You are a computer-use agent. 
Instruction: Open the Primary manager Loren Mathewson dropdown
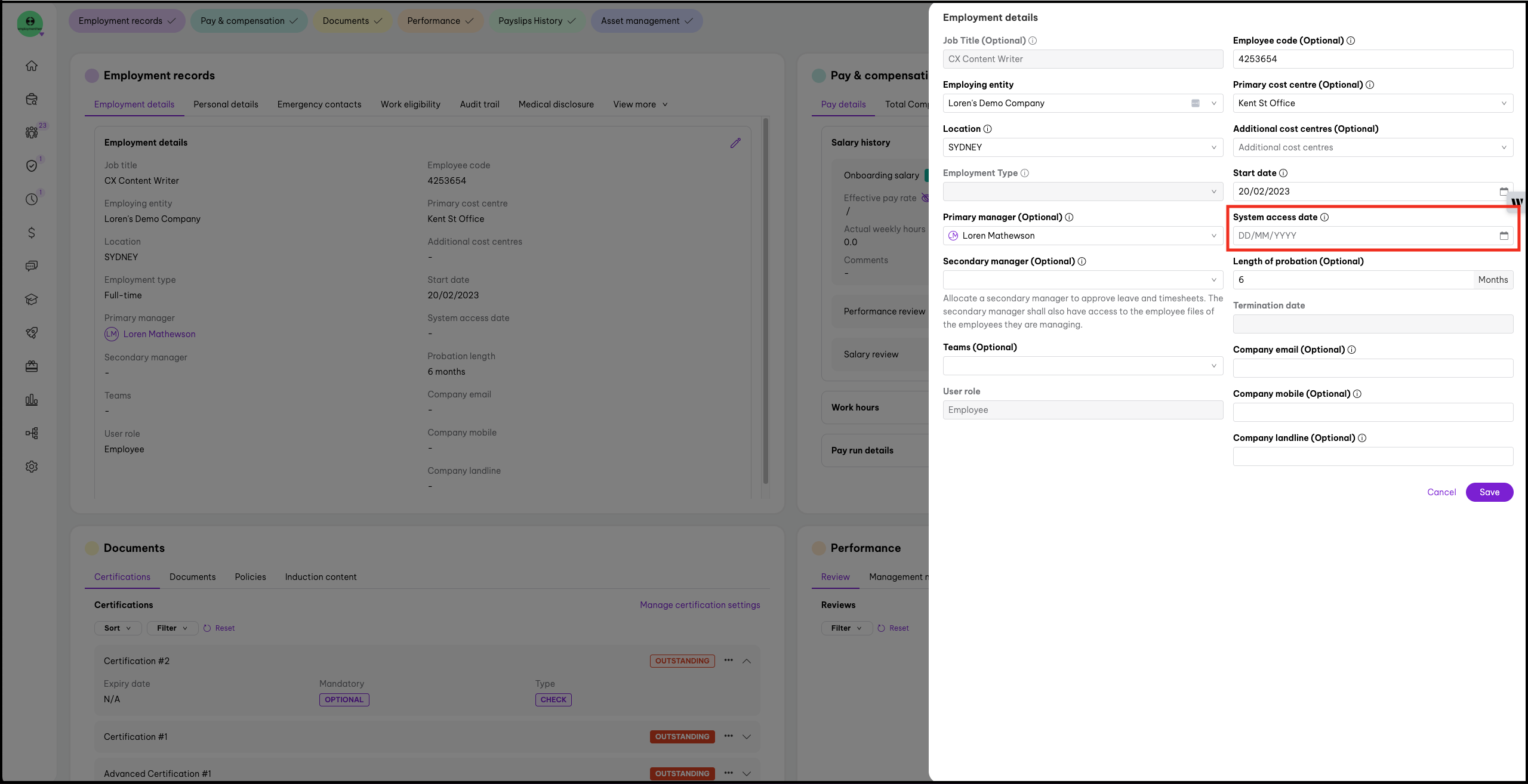(1082, 236)
